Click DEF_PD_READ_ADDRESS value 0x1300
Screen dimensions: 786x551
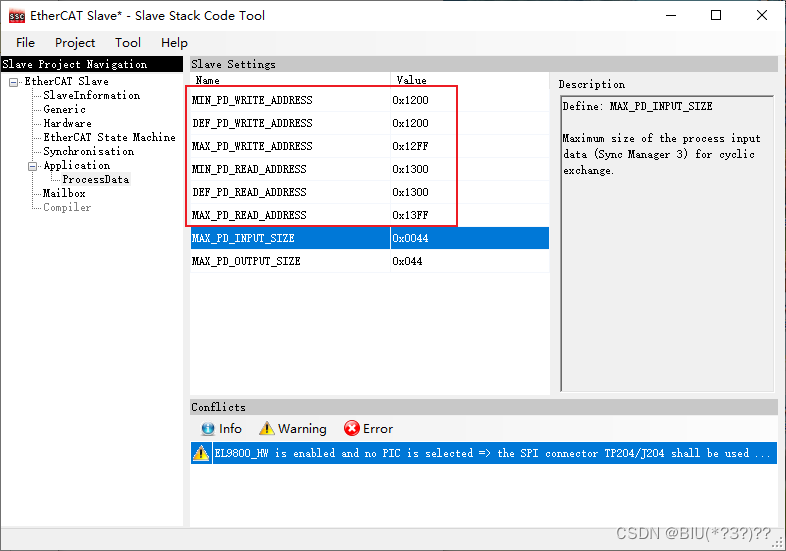point(469,193)
